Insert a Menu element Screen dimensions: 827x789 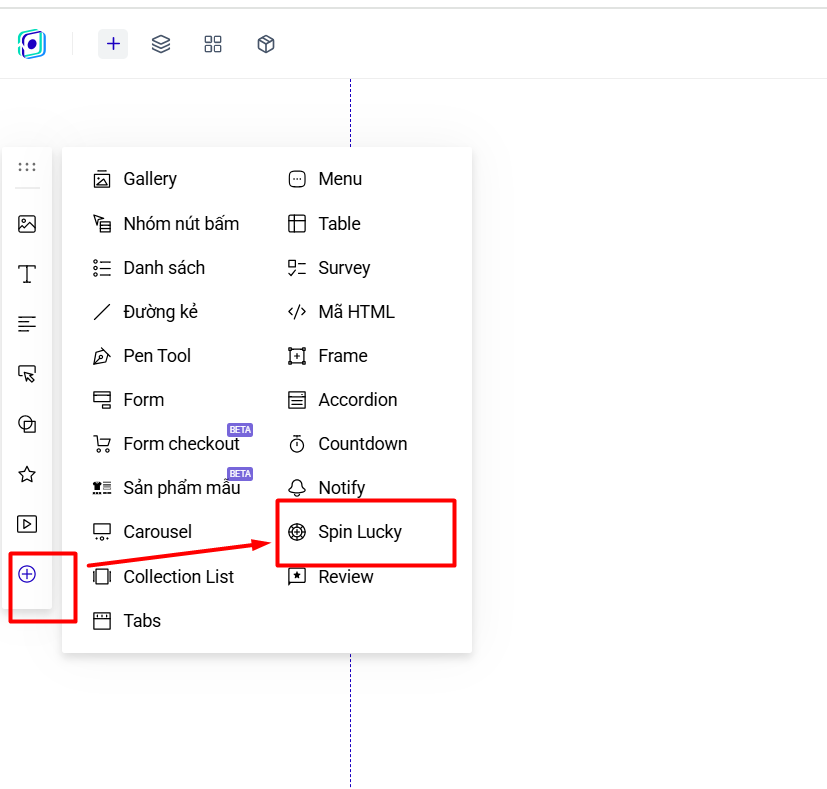pos(325,179)
